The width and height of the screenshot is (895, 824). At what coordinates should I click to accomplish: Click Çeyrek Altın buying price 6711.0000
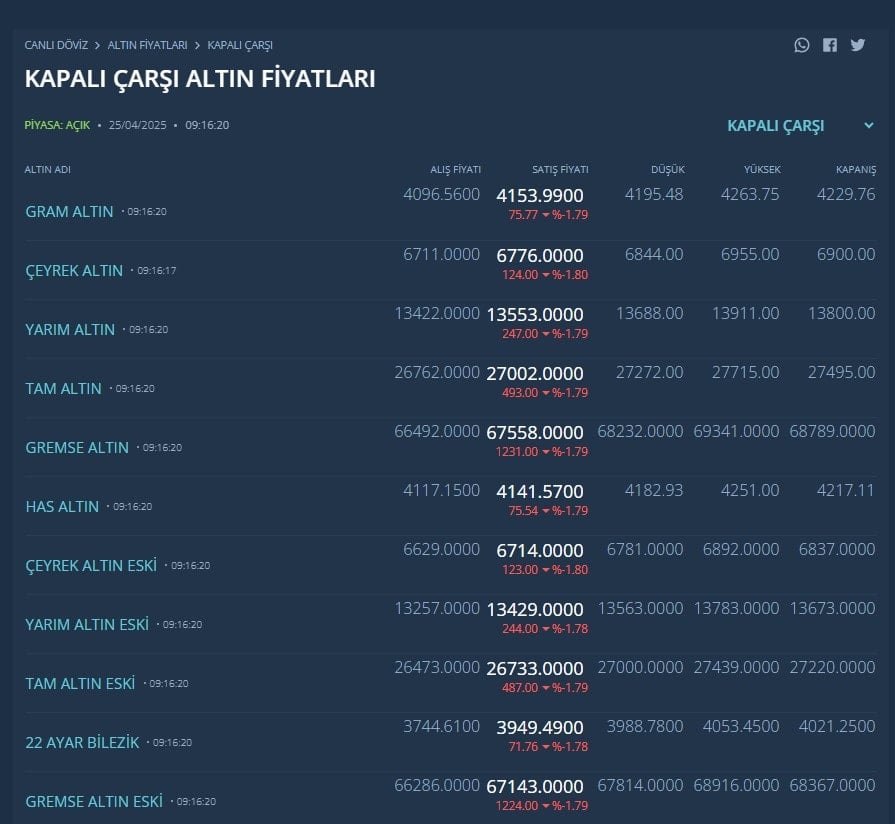pos(441,255)
